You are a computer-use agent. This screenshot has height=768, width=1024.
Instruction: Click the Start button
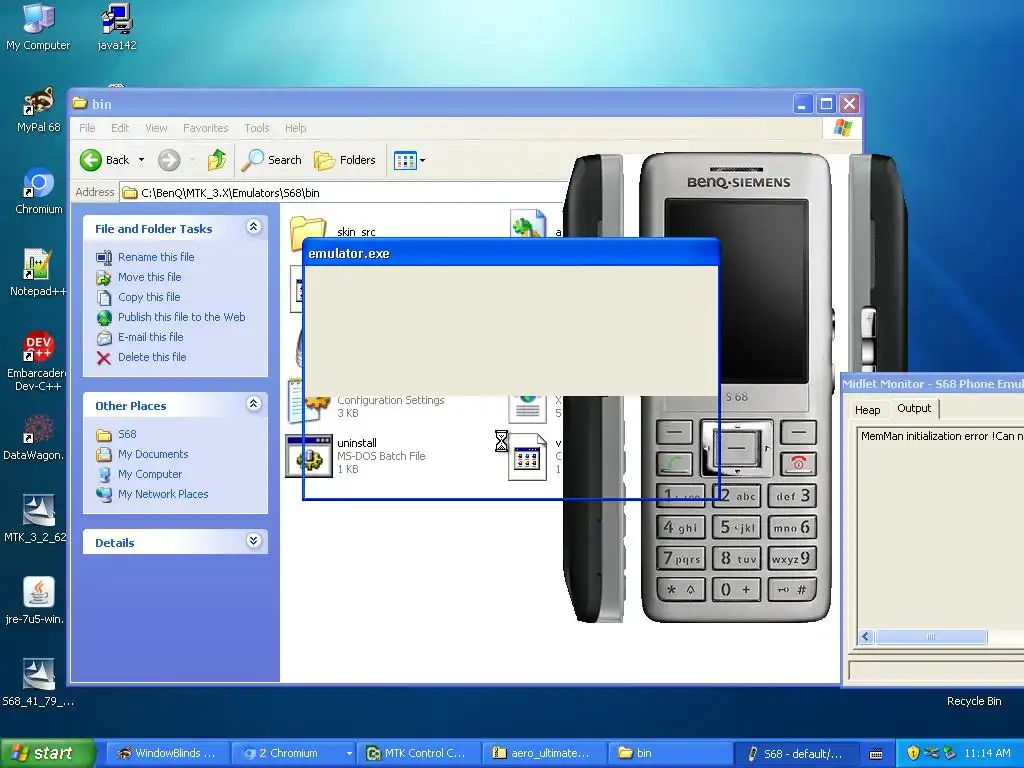tap(47, 753)
